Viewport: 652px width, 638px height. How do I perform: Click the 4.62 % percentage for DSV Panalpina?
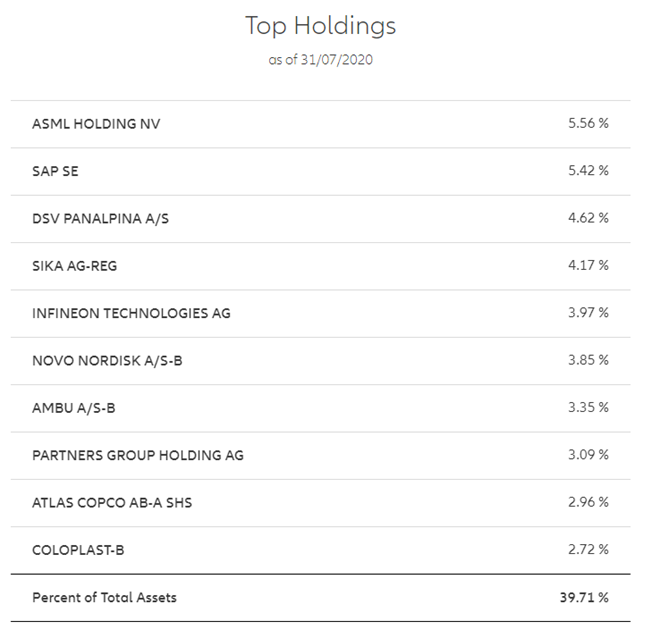click(x=587, y=218)
